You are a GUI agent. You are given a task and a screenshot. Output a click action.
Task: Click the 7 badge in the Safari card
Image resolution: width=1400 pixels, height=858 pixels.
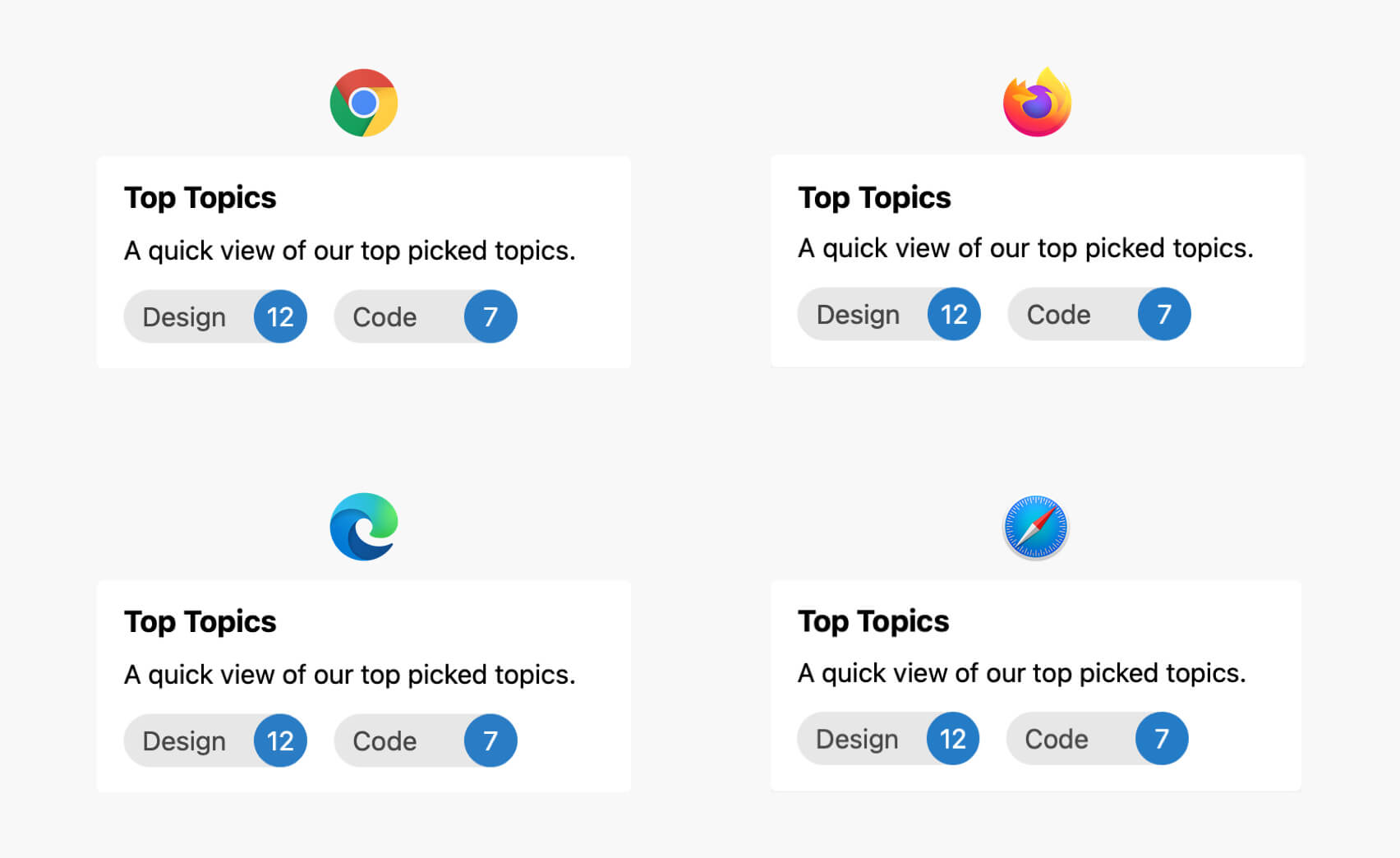tap(1161, 738)
